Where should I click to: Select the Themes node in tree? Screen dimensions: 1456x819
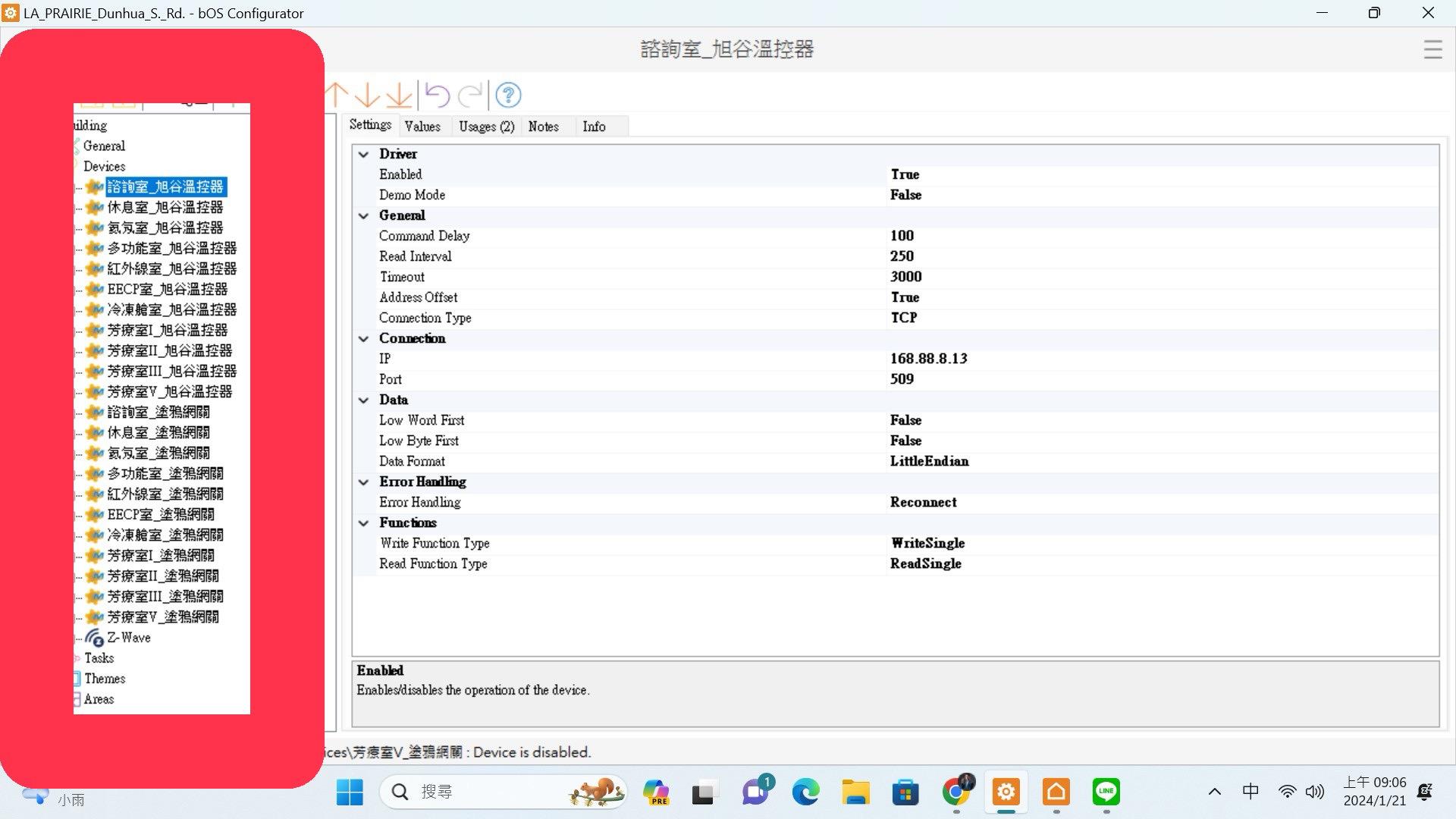[105, 679]
